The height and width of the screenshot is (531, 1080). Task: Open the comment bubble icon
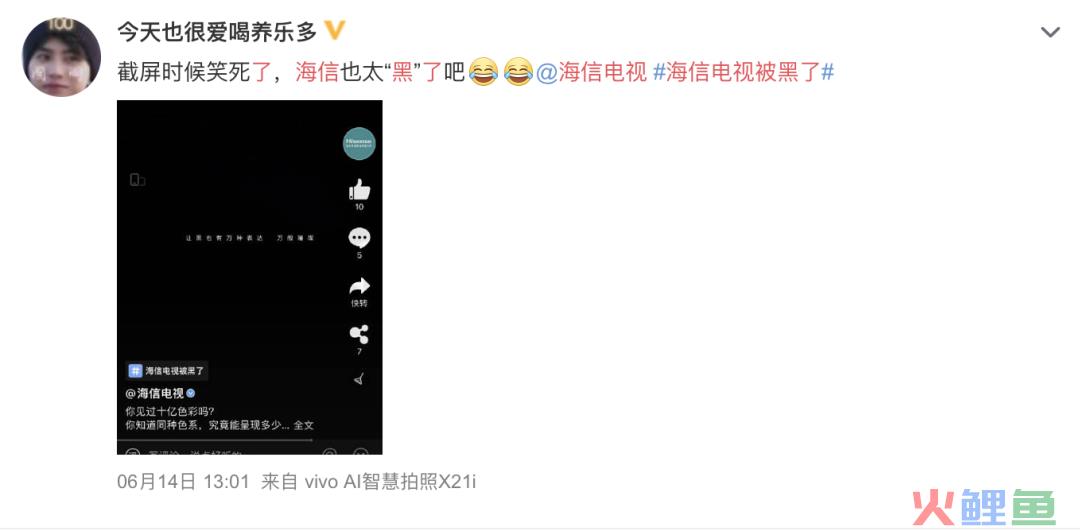click(359, 238)
